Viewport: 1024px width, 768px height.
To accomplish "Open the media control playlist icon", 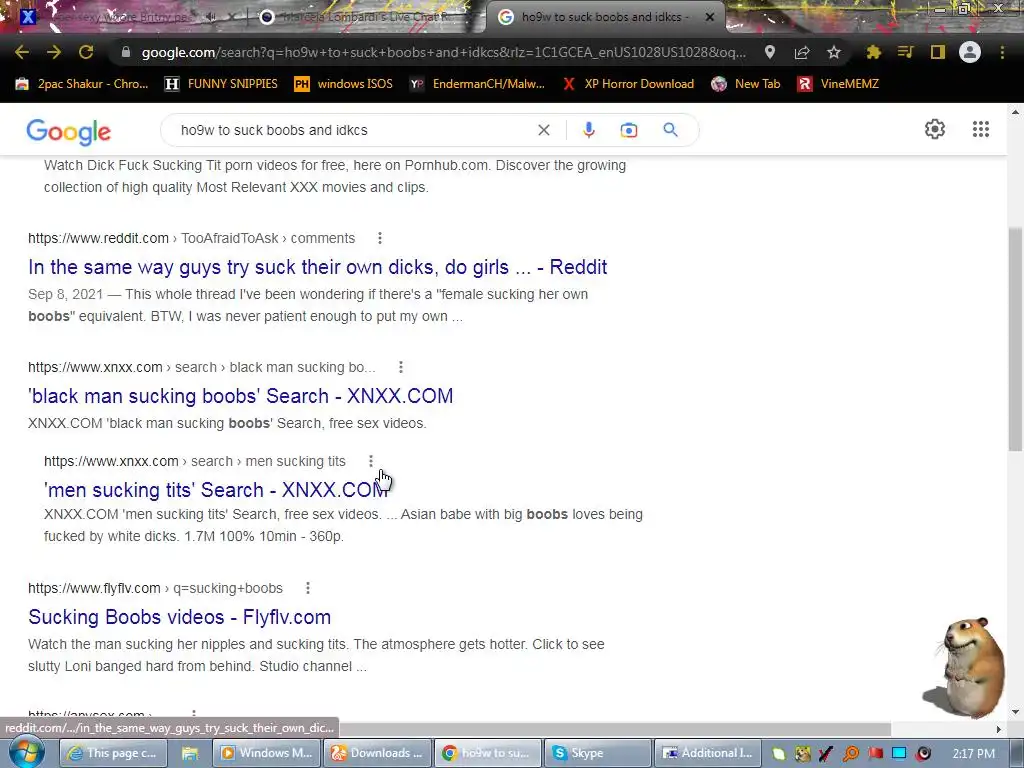I will coord(905,52).
